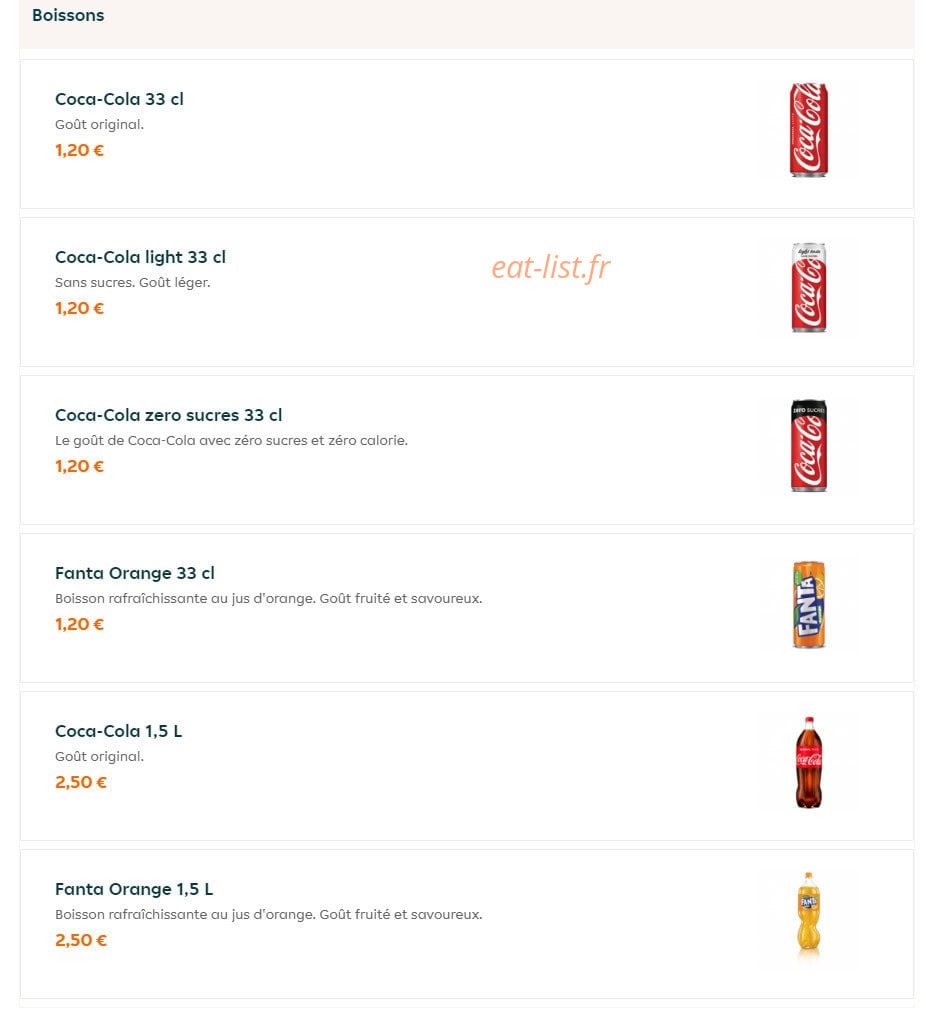Click the Fanta Orange 1,5 L bottle image
The image size is (926, 1021).
pos(808,913)
